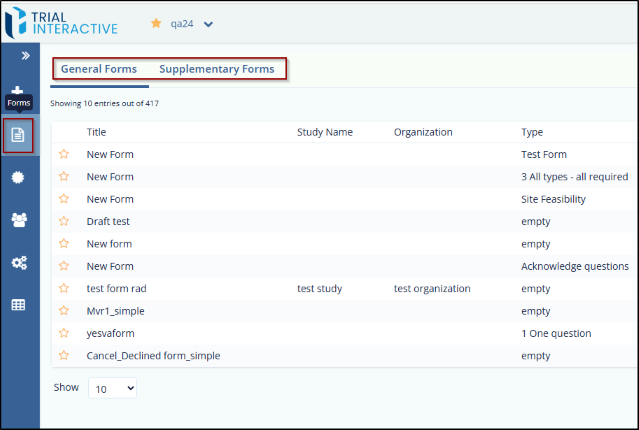Favorite the test form rad row
Viewport: 639px width, 430px height.
point(64,288)
